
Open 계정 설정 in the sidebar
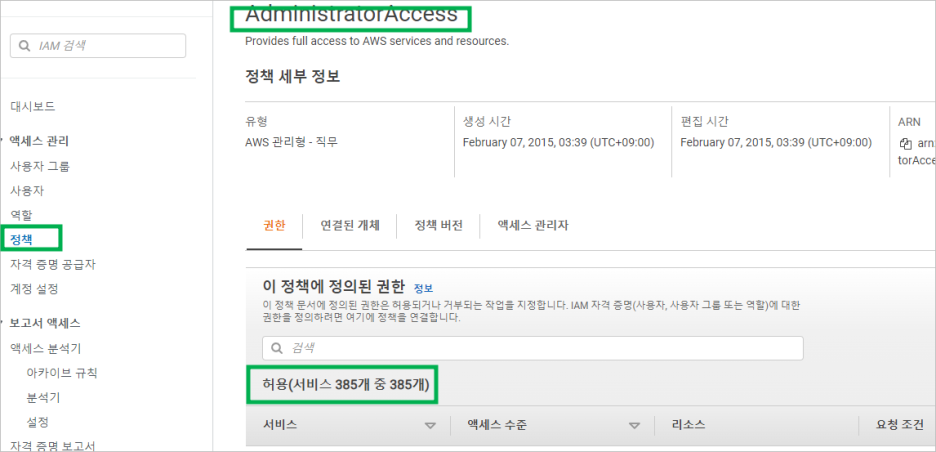(x=34, y=289)
